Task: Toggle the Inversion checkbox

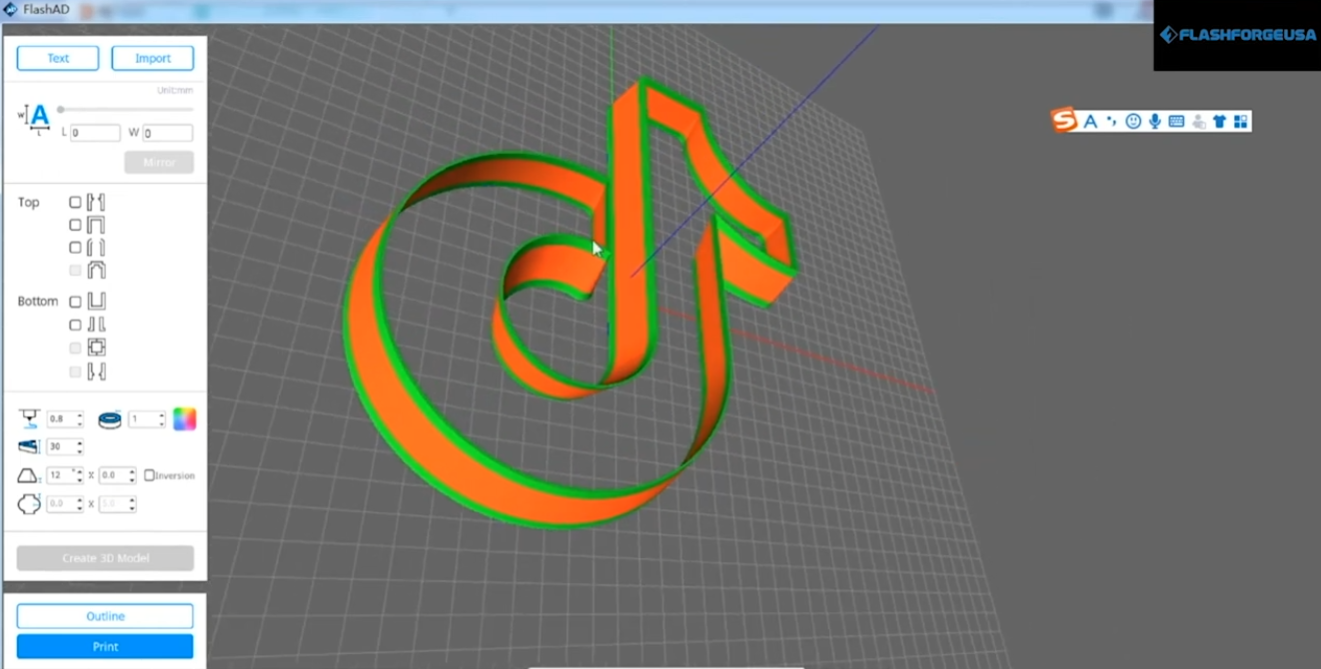Action: coord(149,475)
